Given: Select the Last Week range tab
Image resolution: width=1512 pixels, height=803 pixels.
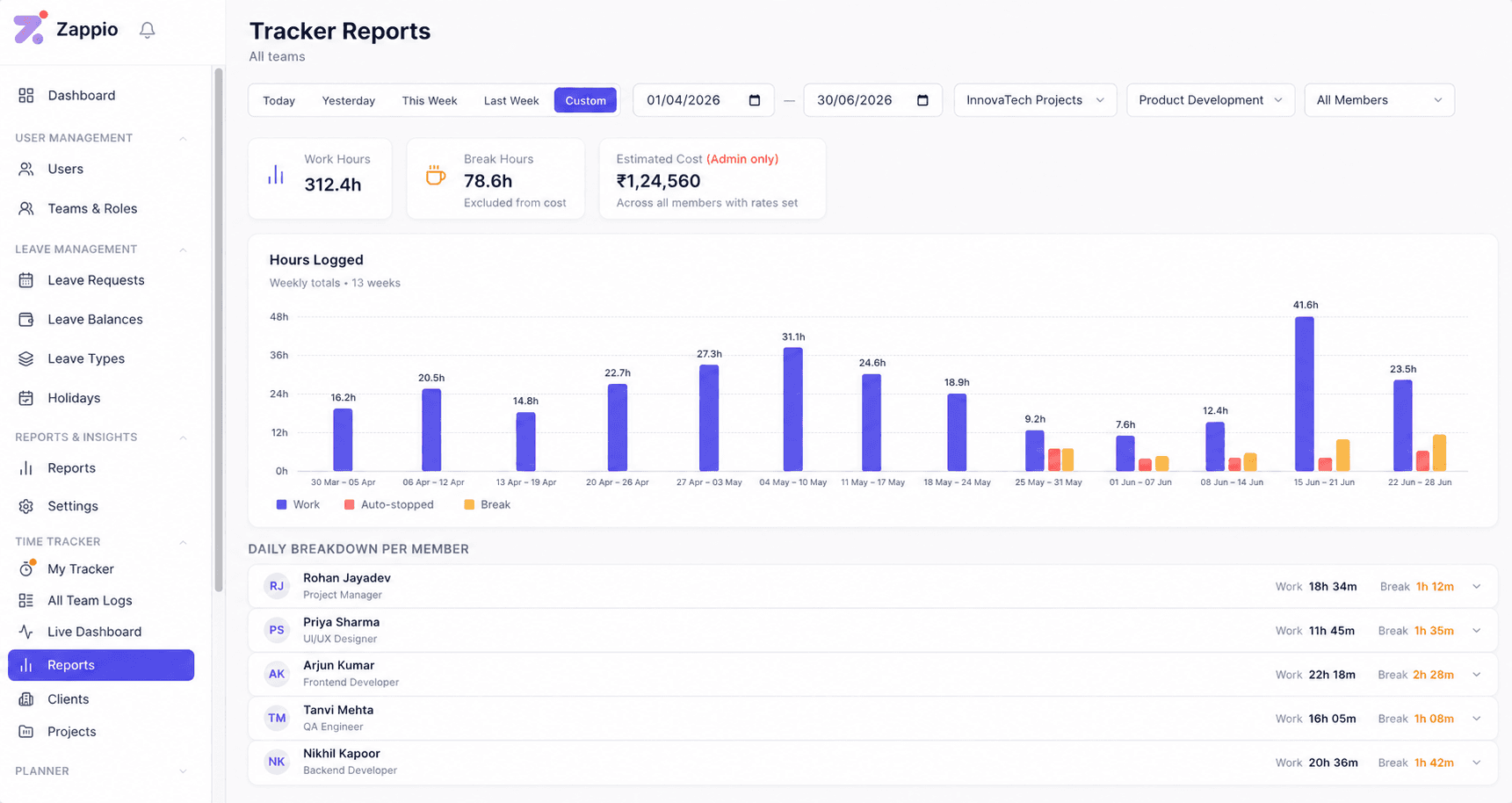Looking at the screenshot, I should [511, 100].
